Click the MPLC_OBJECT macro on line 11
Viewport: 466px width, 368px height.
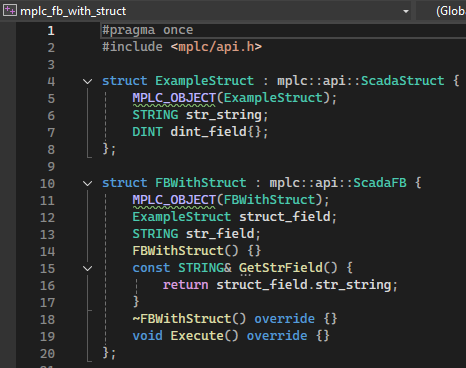174,200
